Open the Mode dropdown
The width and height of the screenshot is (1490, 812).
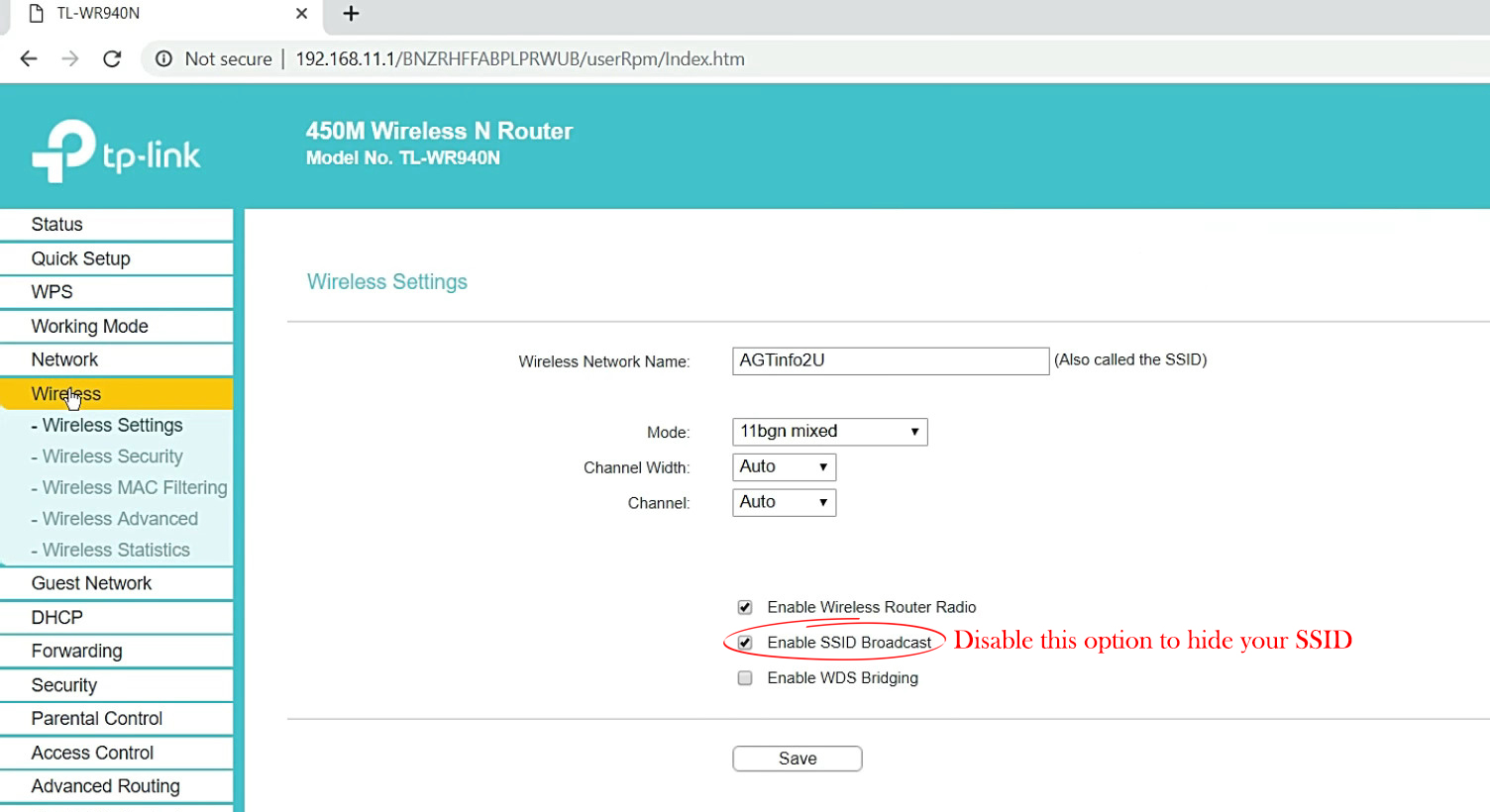click(x=829, y=432)
